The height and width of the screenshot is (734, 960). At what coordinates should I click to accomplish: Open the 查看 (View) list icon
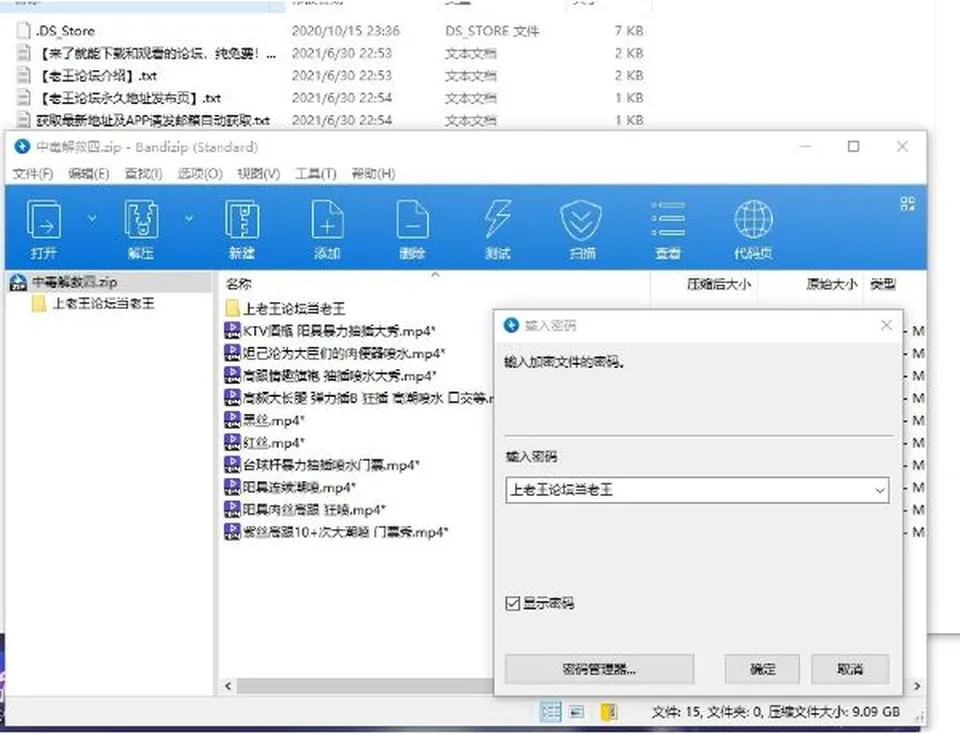click(x=668, y=220)
